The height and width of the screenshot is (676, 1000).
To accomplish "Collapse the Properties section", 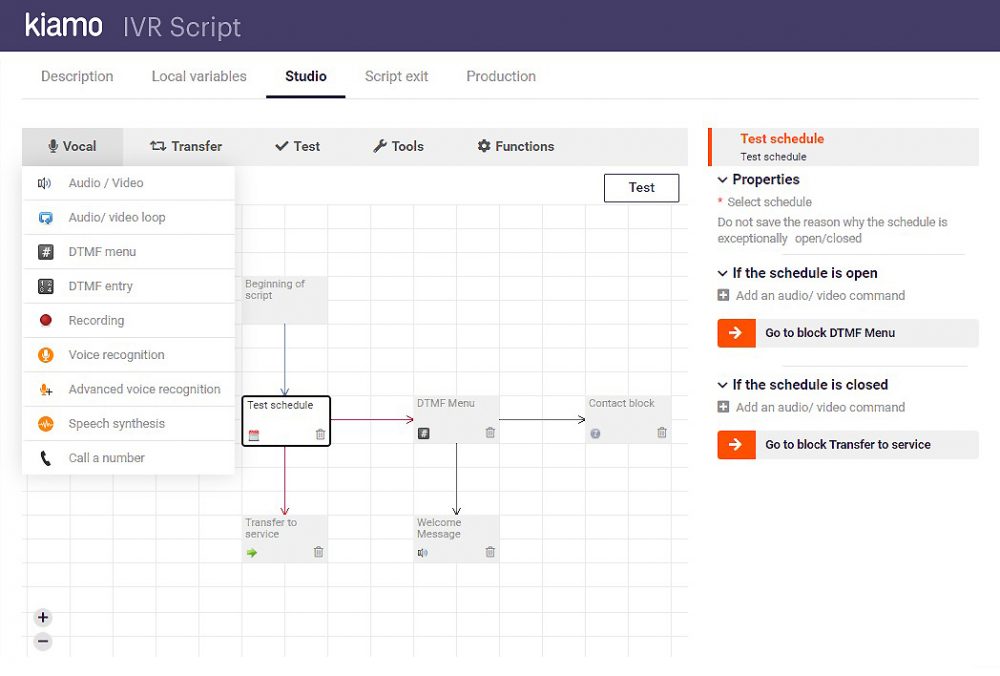I will point(723,180).
